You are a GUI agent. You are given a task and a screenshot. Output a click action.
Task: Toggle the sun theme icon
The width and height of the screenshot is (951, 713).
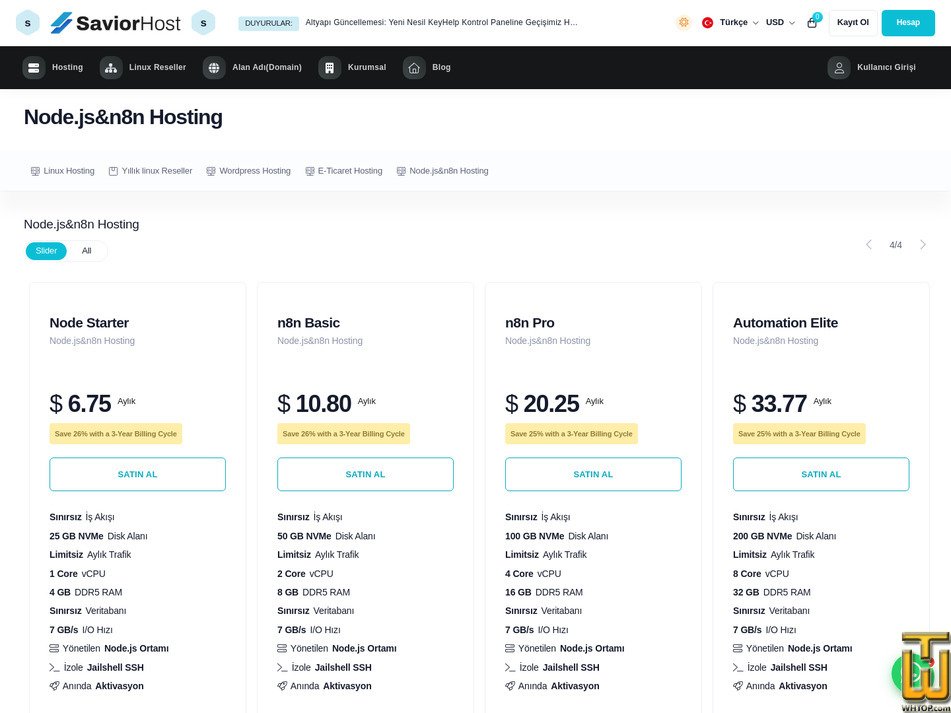point(684,22)
